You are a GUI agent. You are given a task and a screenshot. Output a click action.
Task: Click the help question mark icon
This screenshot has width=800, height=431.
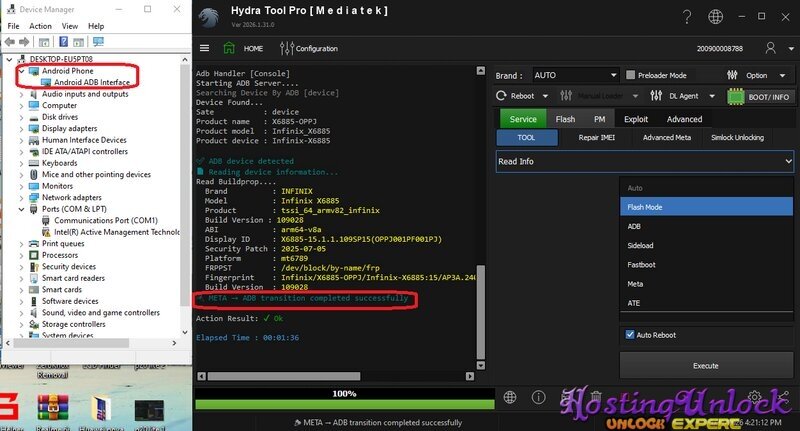[687, 17]
